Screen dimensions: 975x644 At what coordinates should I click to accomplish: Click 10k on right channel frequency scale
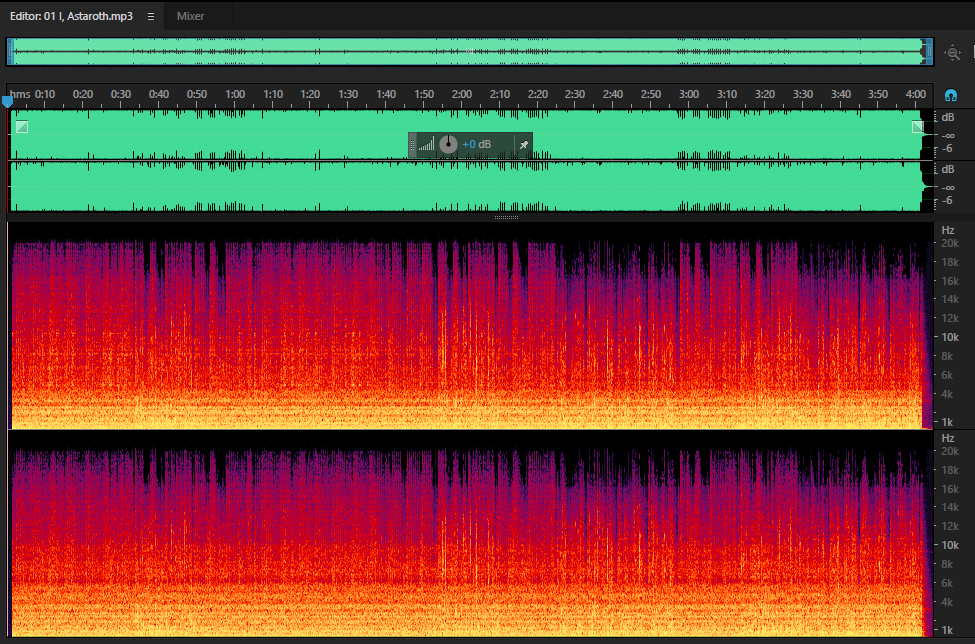(x=950, y=545)
